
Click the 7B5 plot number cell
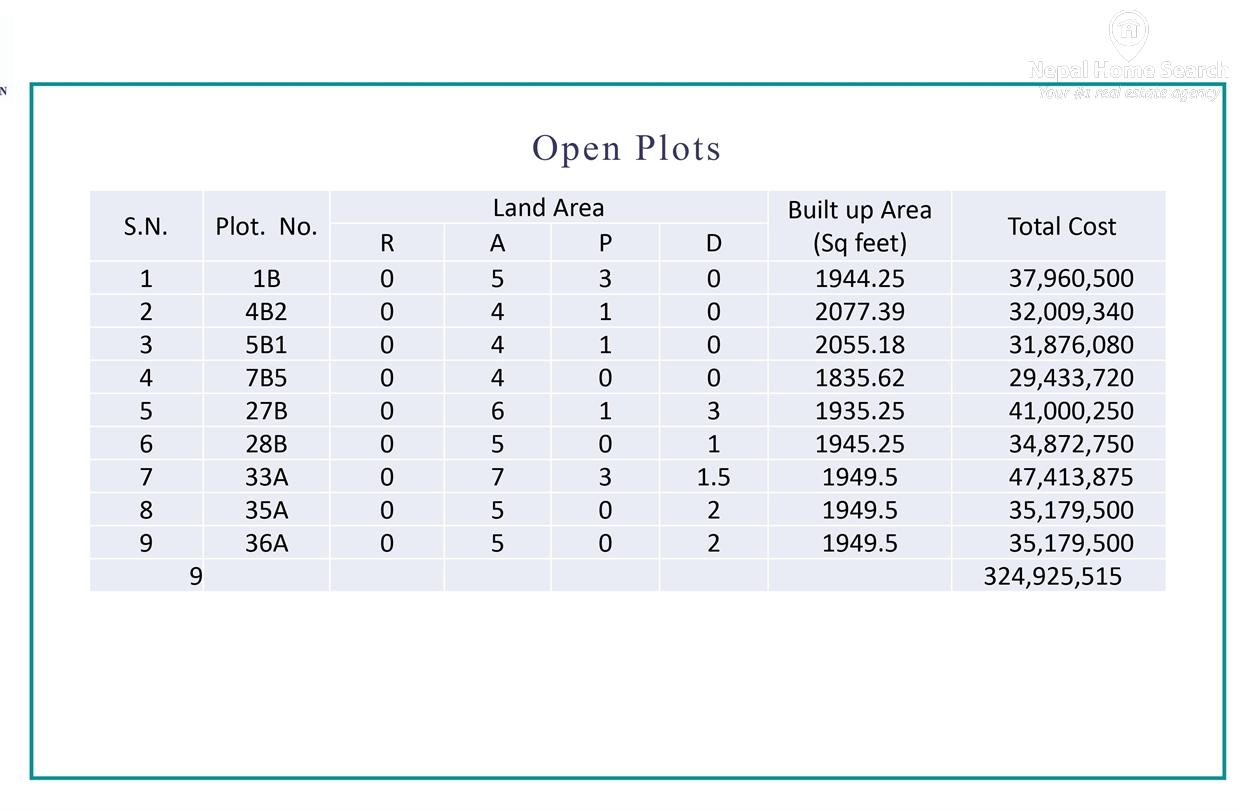tap(266, 378)
